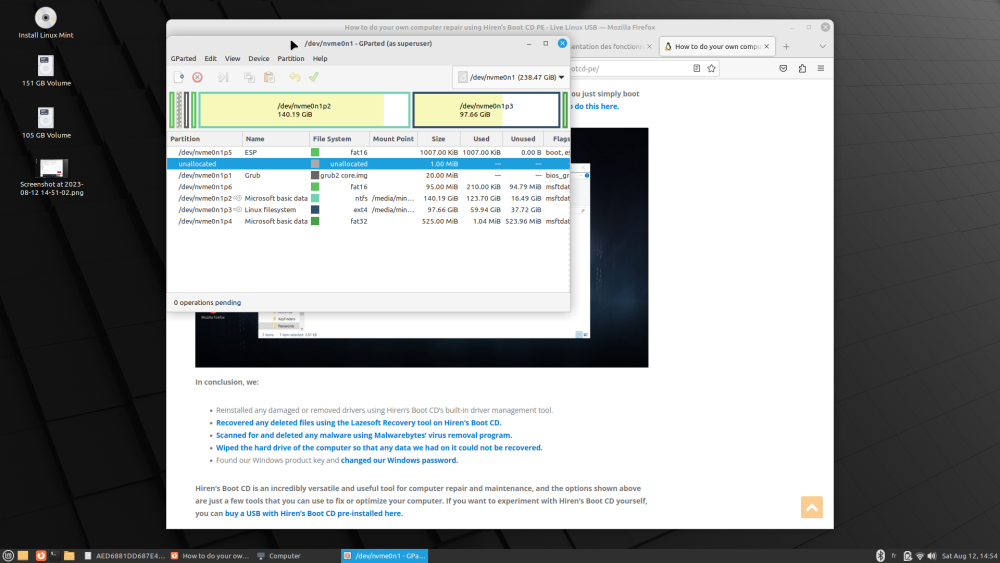Click the Firefox Pocket save icon

click(783, 68)
